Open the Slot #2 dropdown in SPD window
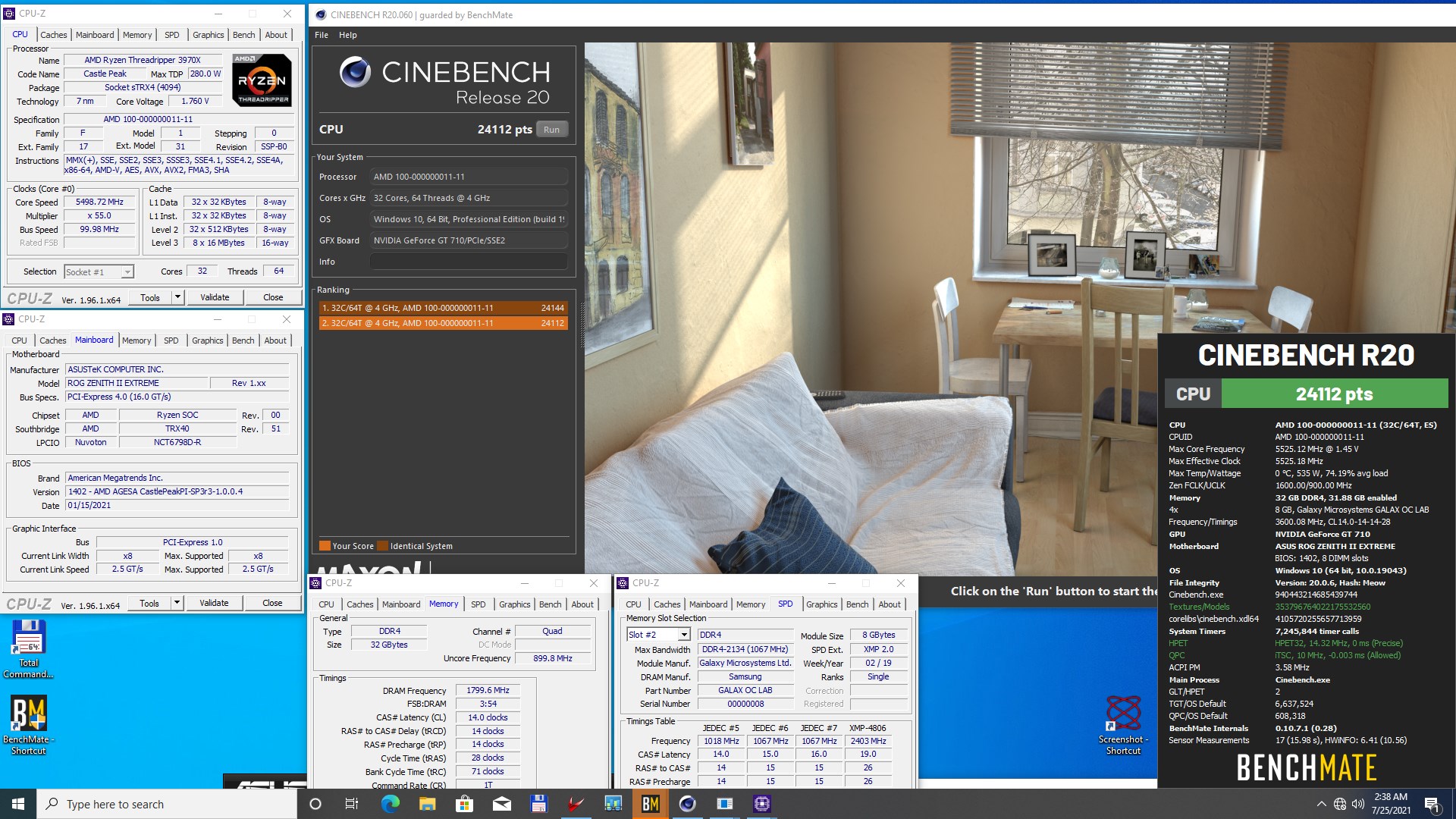Viewport: 1456px width, 819px height. [x=683, y=635]
